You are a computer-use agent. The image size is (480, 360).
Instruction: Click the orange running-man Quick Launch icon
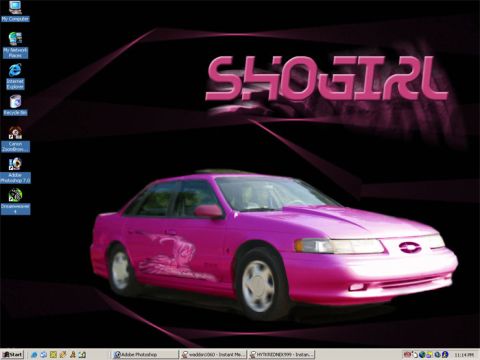pyautogui.click(x=73, y=354)
